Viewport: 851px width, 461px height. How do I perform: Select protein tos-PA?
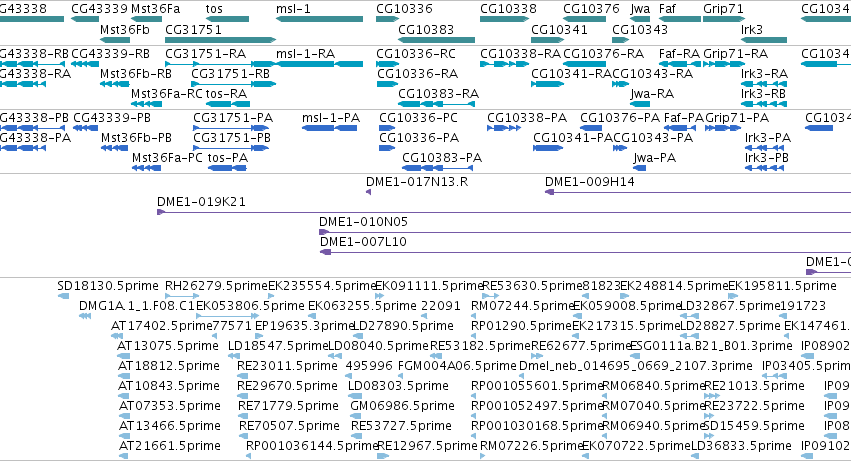point(228,158)
